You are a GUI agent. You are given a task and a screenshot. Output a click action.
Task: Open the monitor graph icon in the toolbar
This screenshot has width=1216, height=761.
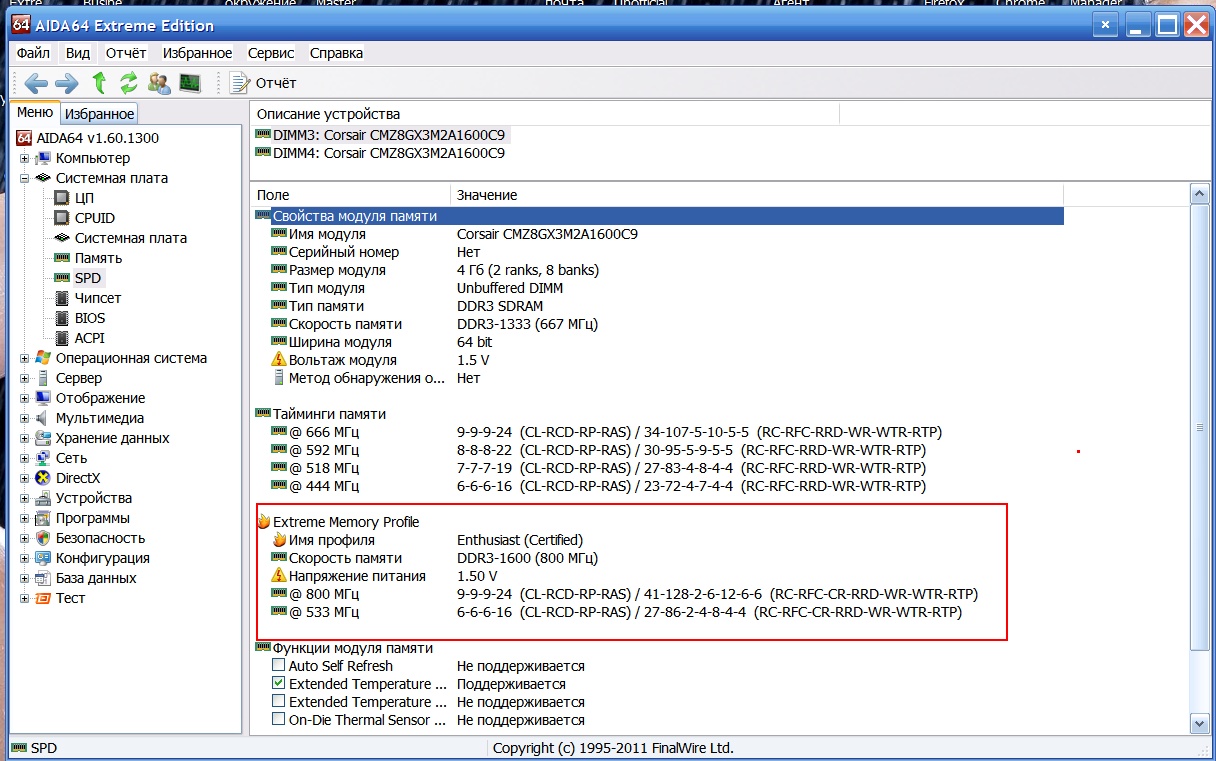coord(189,82)
